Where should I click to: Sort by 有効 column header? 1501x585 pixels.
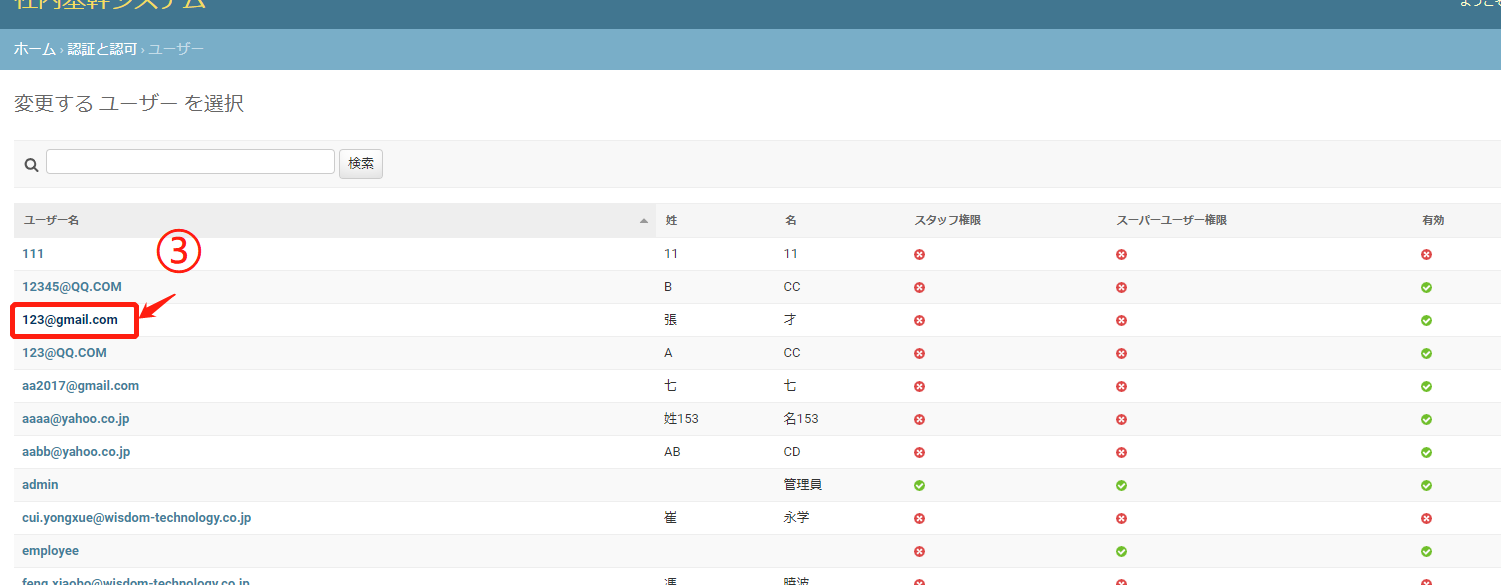tap(1433, 220)
